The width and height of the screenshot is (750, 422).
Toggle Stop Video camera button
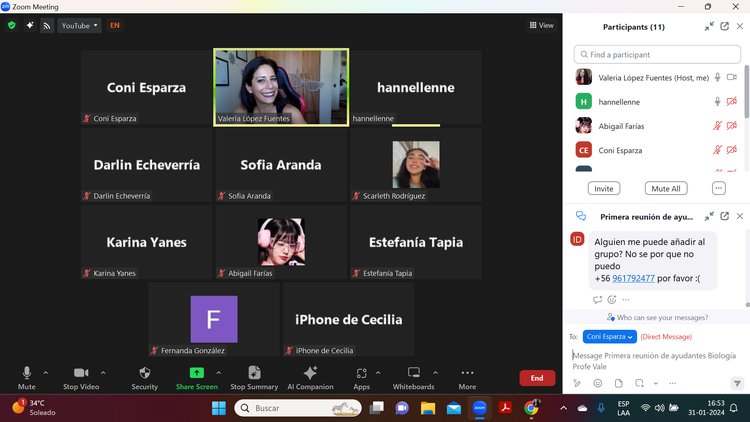coord(81,373)
